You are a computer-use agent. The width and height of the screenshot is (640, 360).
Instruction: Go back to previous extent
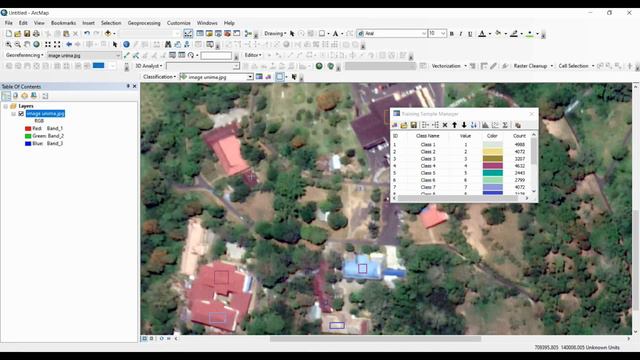click(69, 44)
